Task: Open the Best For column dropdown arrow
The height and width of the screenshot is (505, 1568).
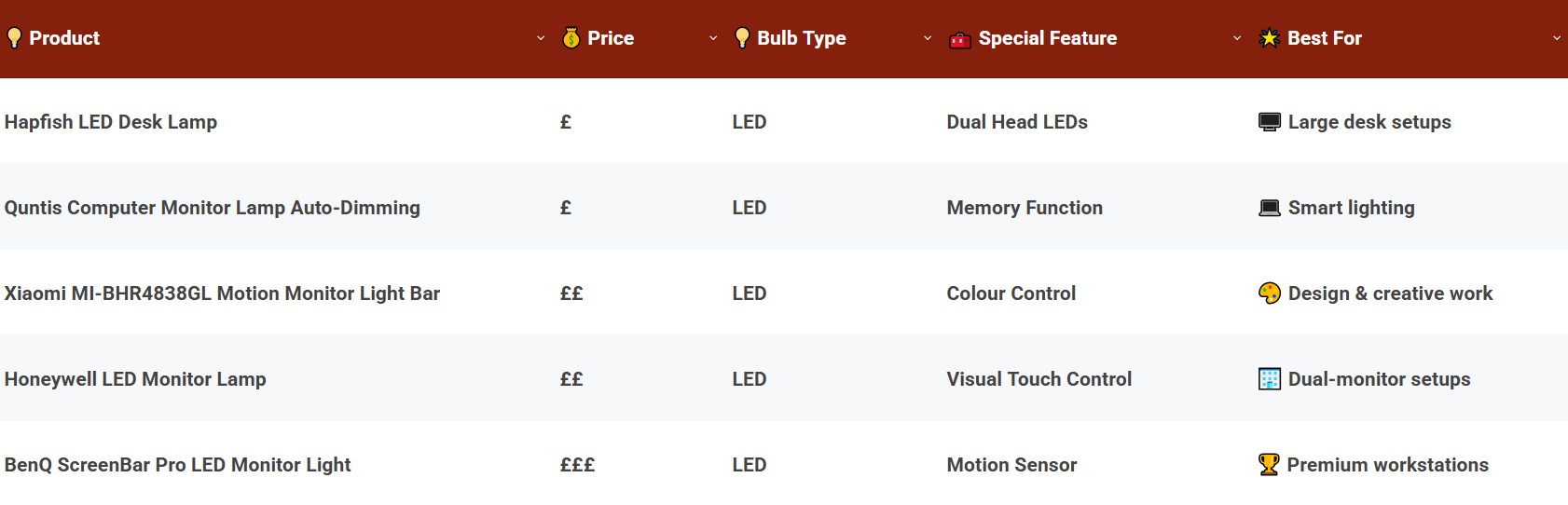Action: coord(1556,38)
